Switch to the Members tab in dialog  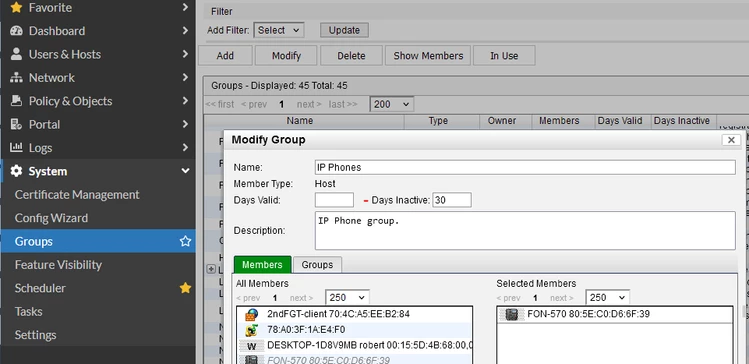pyautogui.click(x=262, y=265)
